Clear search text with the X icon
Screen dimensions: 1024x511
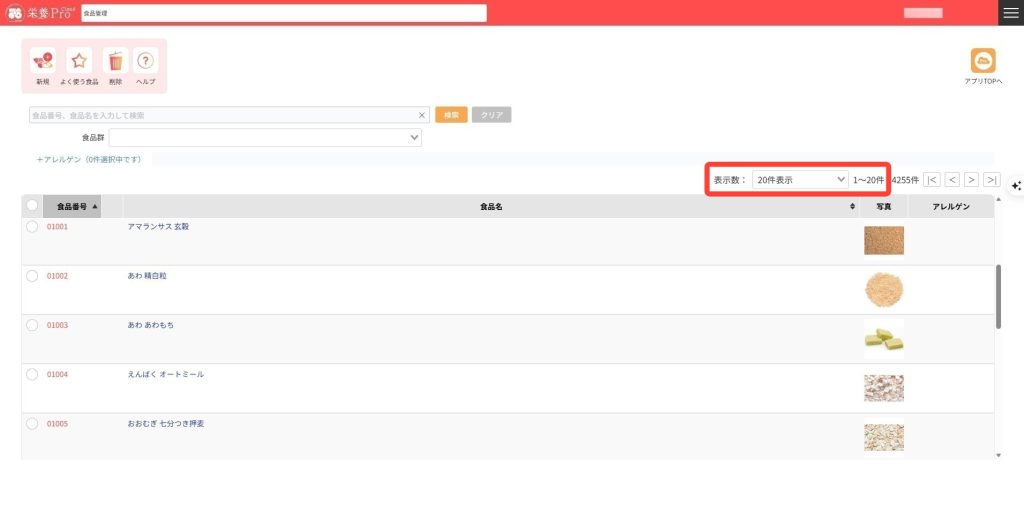(421, 115)
